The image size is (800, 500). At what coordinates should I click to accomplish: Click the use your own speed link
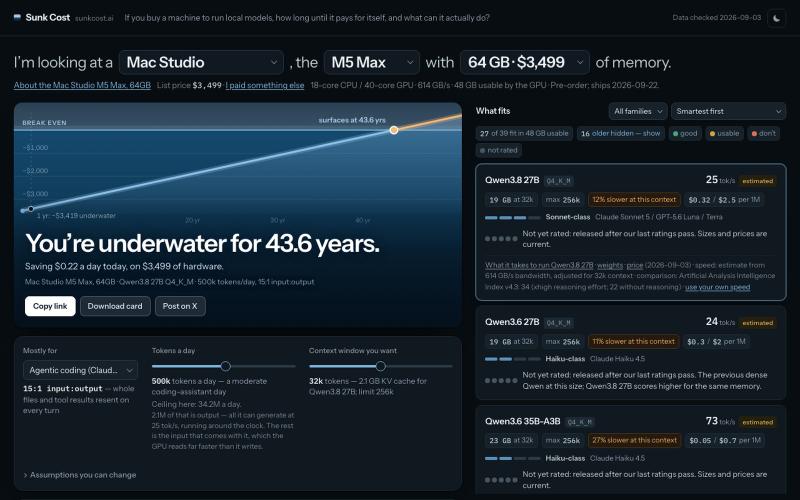click(717, 287)
